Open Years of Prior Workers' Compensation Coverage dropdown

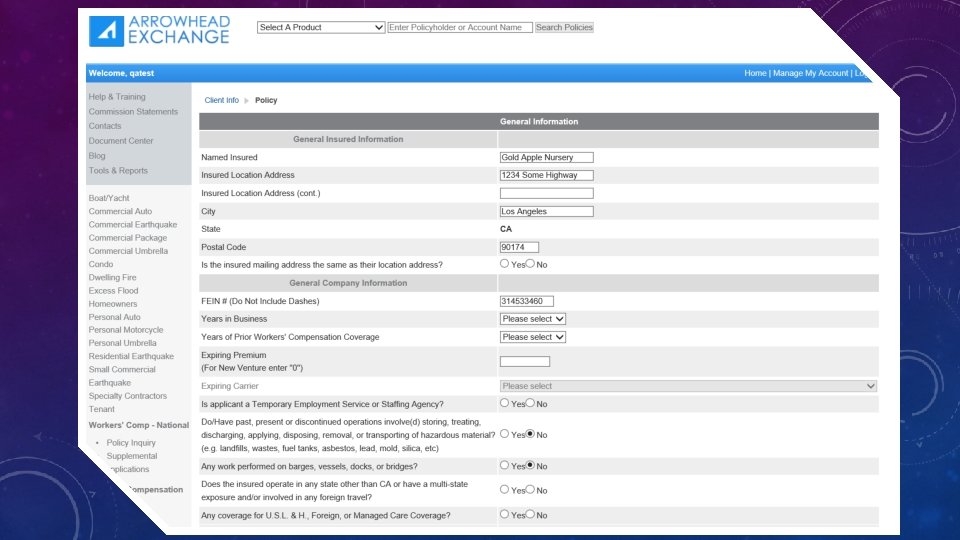point(533,337)
